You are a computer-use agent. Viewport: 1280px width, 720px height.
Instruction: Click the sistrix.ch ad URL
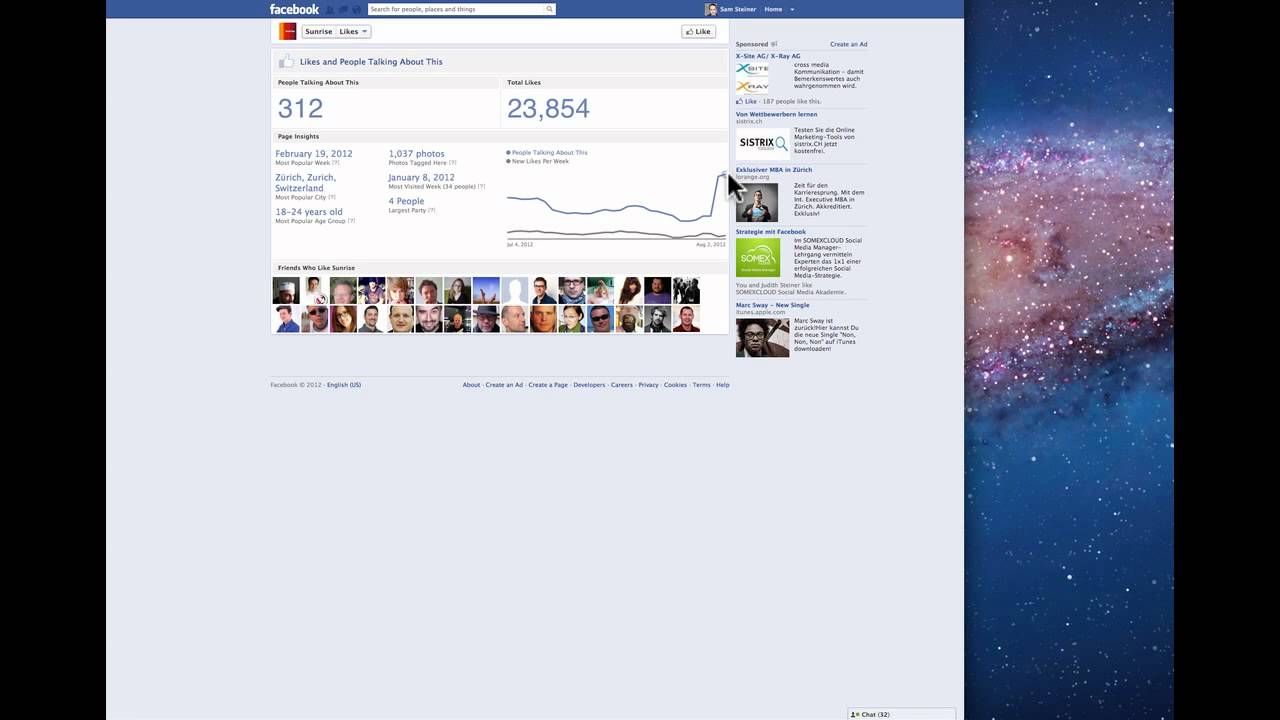[x=749, y=121]
